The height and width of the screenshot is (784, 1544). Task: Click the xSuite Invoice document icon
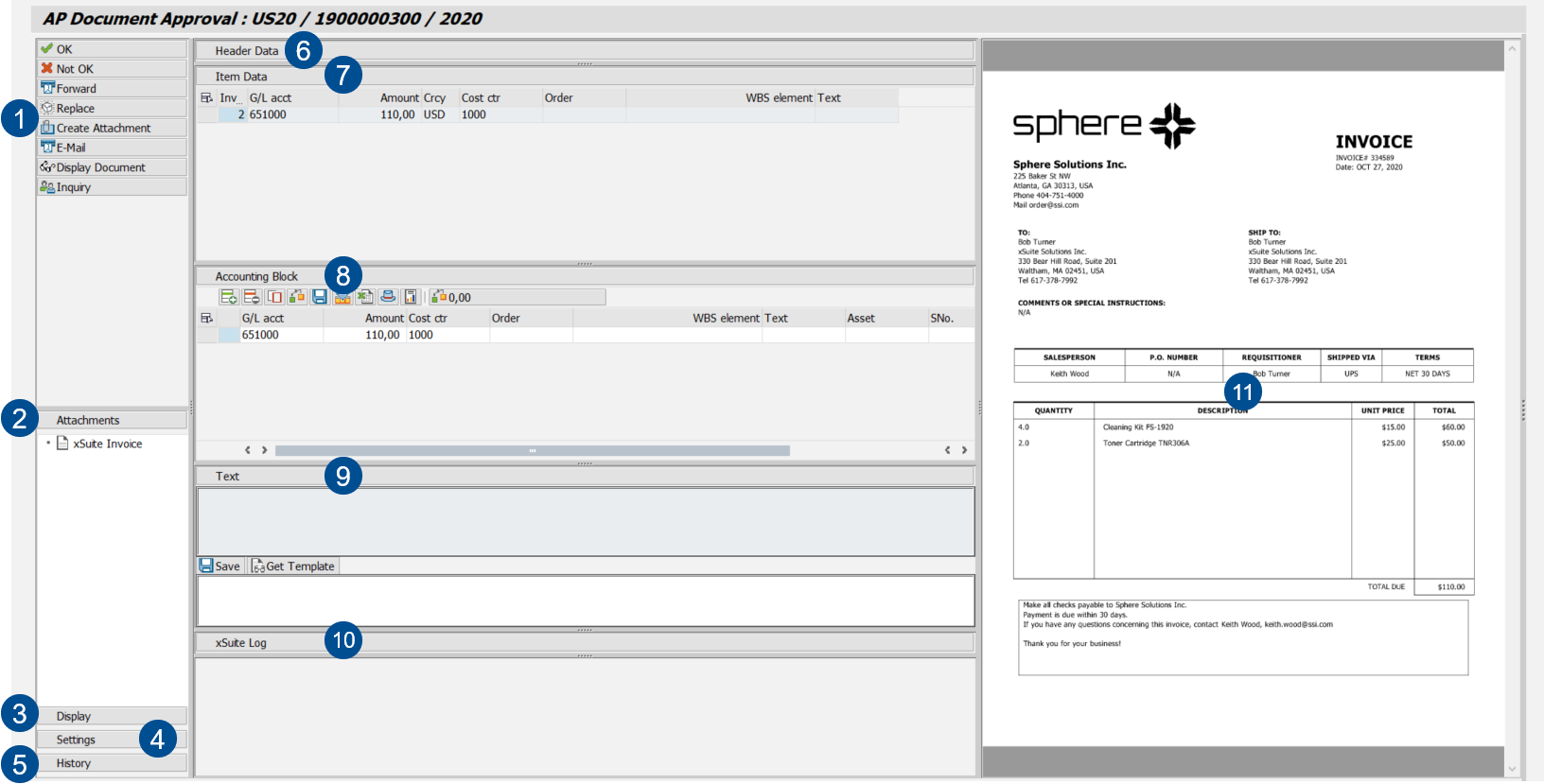point(62,443)
